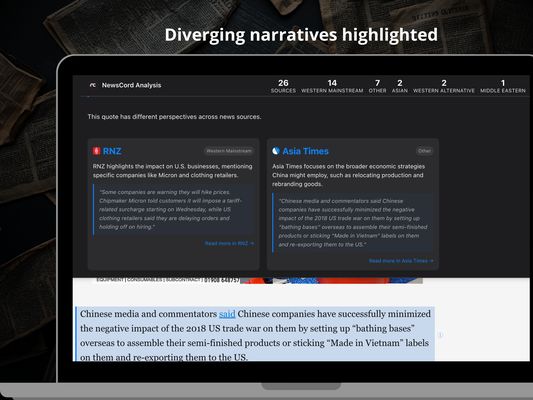Click the 26 Sources count
Image resolution: width=533 pixels, height=400 pixels.
(283, 86)
